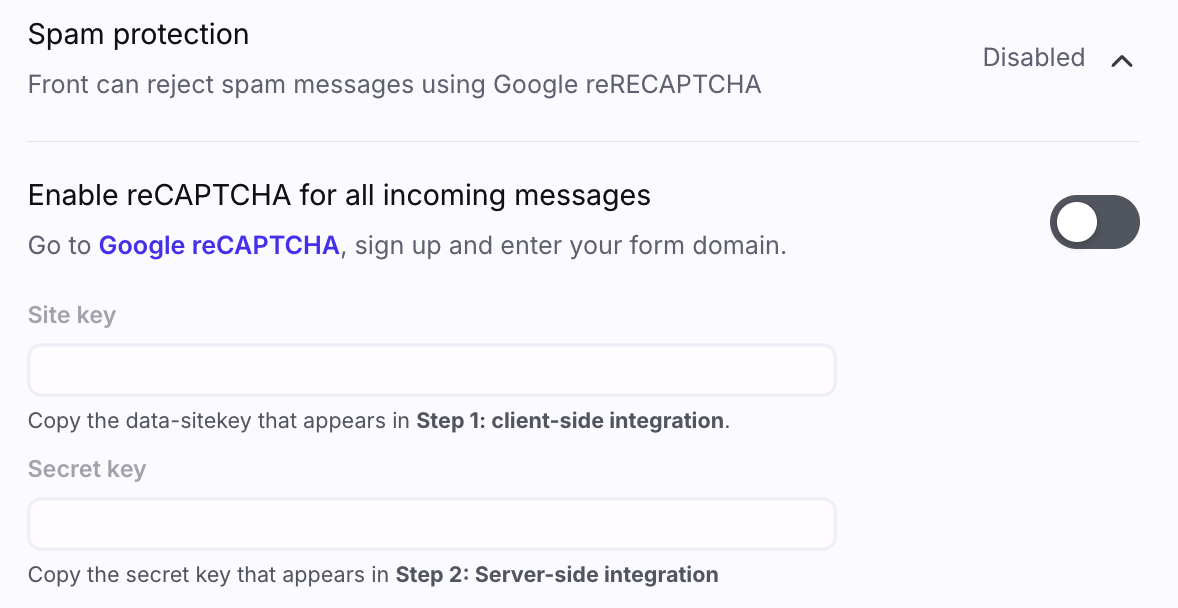
Task: Click the Secret key field label
Action: 87,469
